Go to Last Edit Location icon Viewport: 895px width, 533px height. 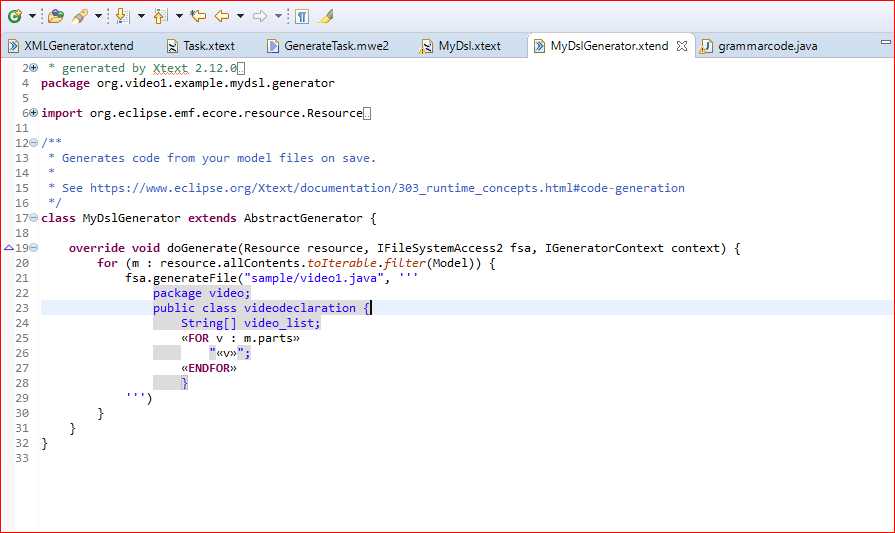click(x=198, y=16)
